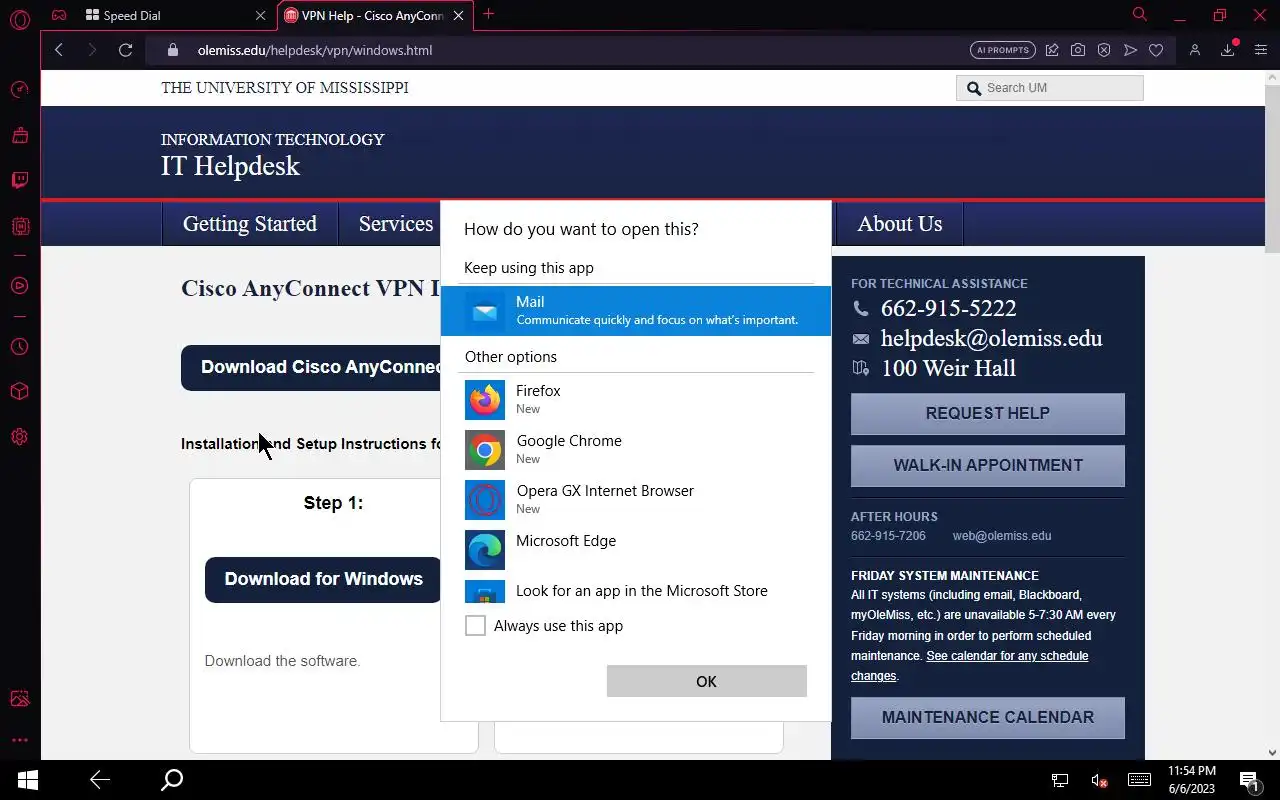Open Windows taskbar search
The width and height of the screenshot is (1280, 800).
click(x=172, y=780)
